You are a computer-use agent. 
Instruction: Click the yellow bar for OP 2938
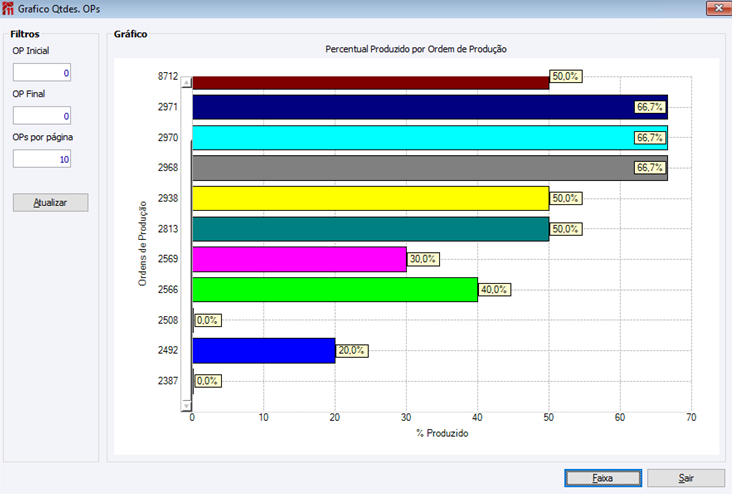pos(371,198)
